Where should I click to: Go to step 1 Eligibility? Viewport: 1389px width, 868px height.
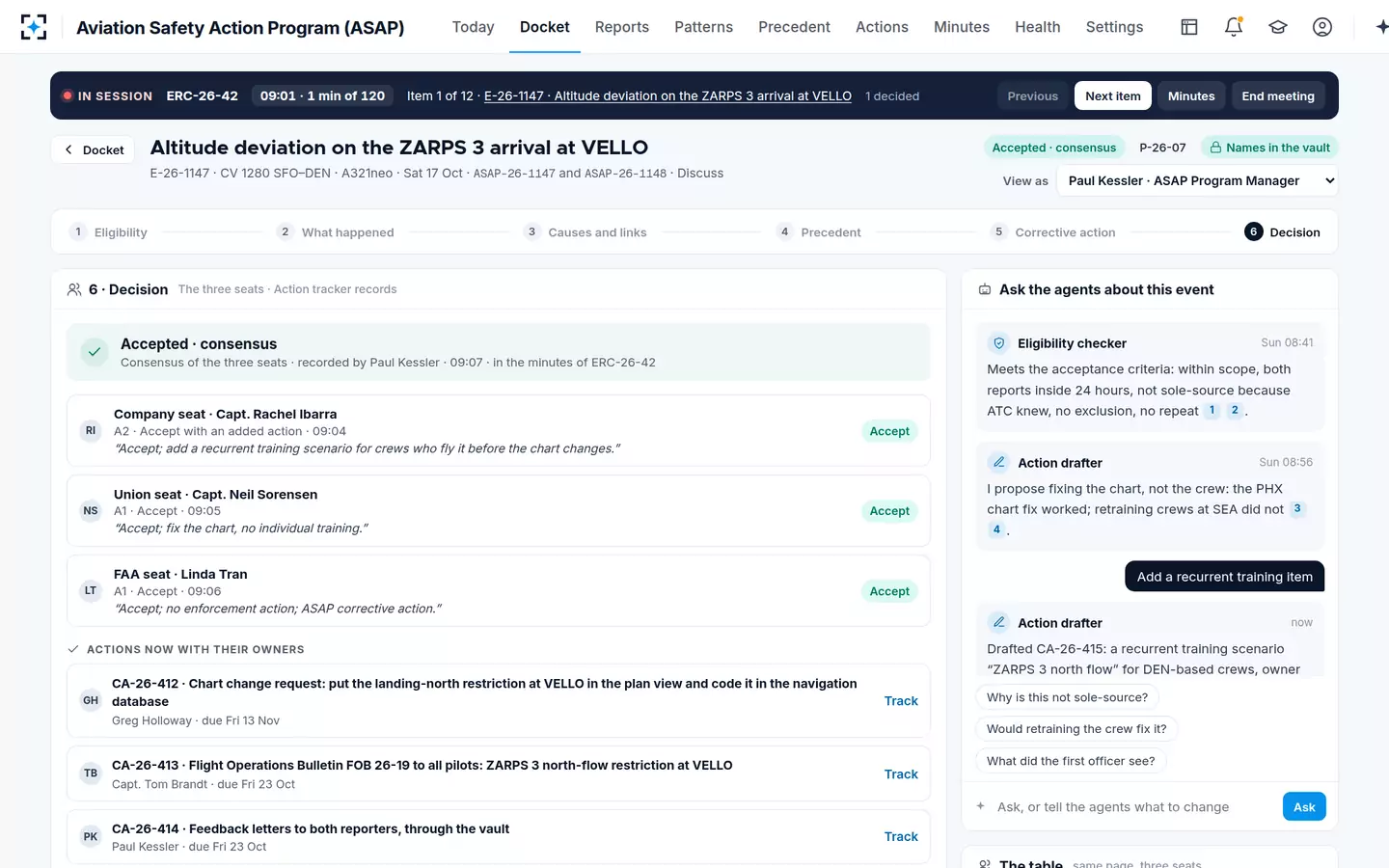click(108, 232)
